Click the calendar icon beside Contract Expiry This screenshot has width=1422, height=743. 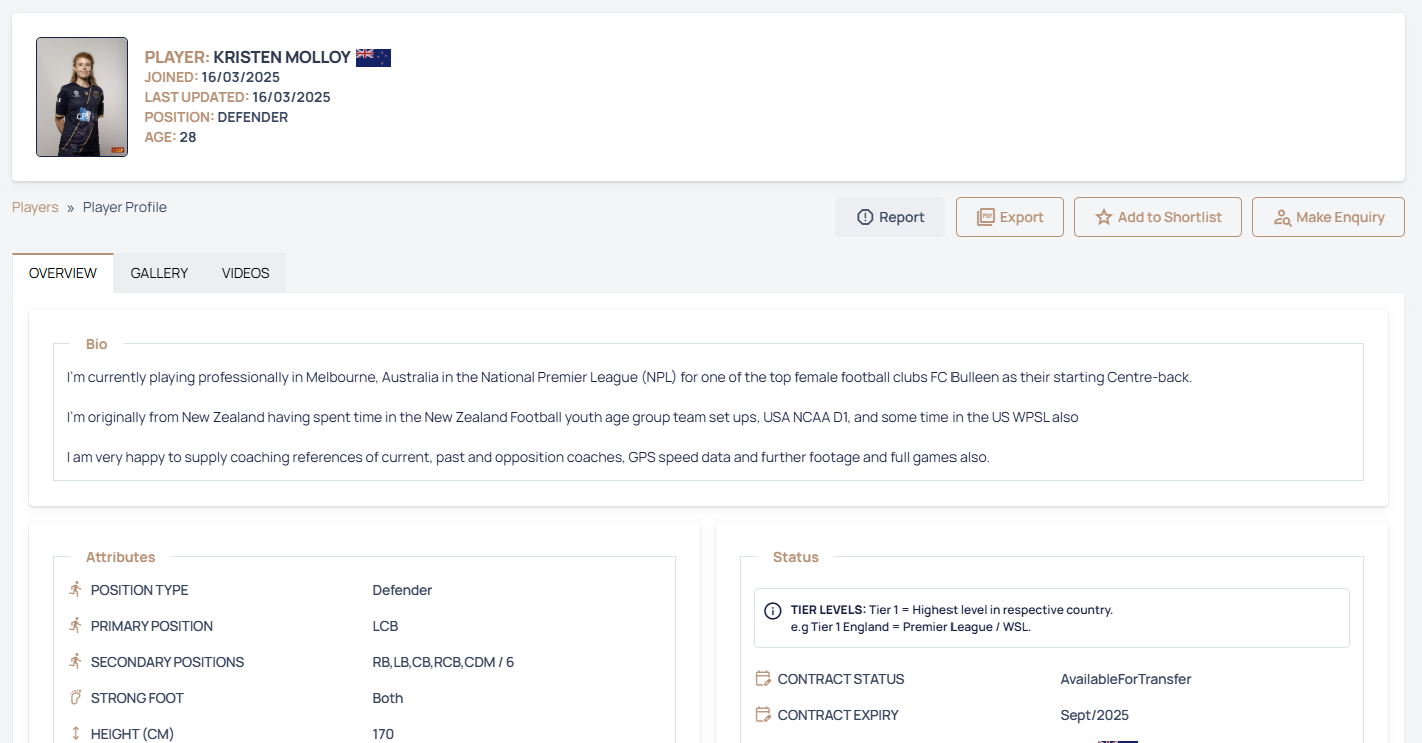point(763,715)
